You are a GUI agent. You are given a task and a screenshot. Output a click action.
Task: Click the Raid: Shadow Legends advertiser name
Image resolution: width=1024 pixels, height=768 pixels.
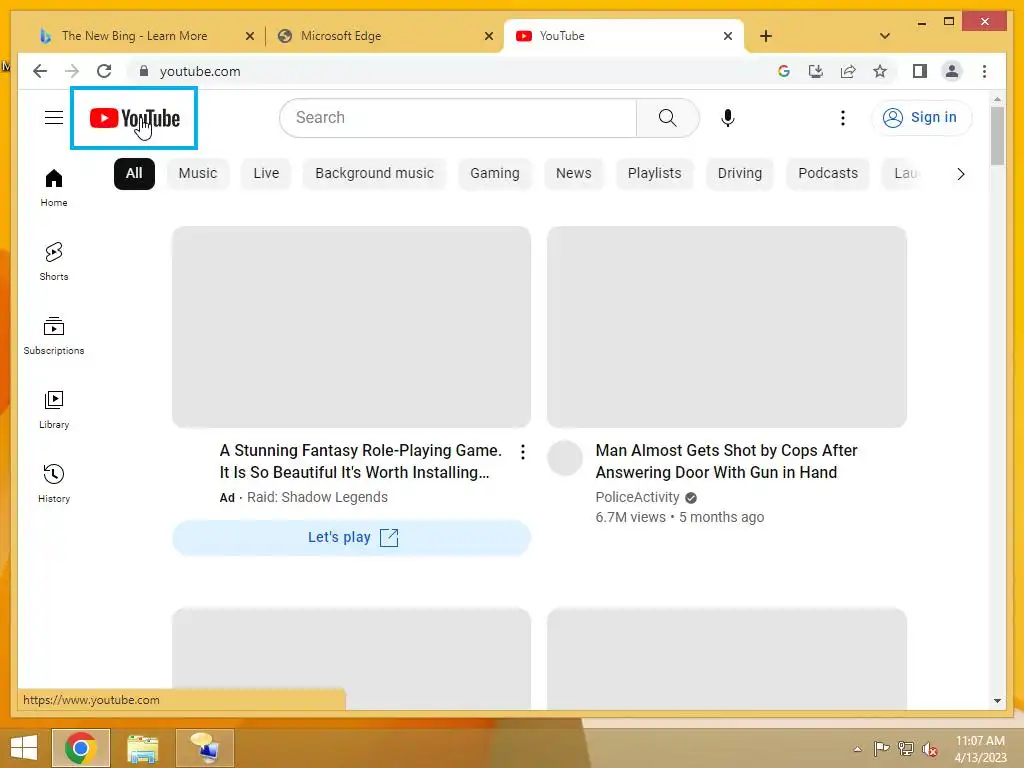[317, 497]
